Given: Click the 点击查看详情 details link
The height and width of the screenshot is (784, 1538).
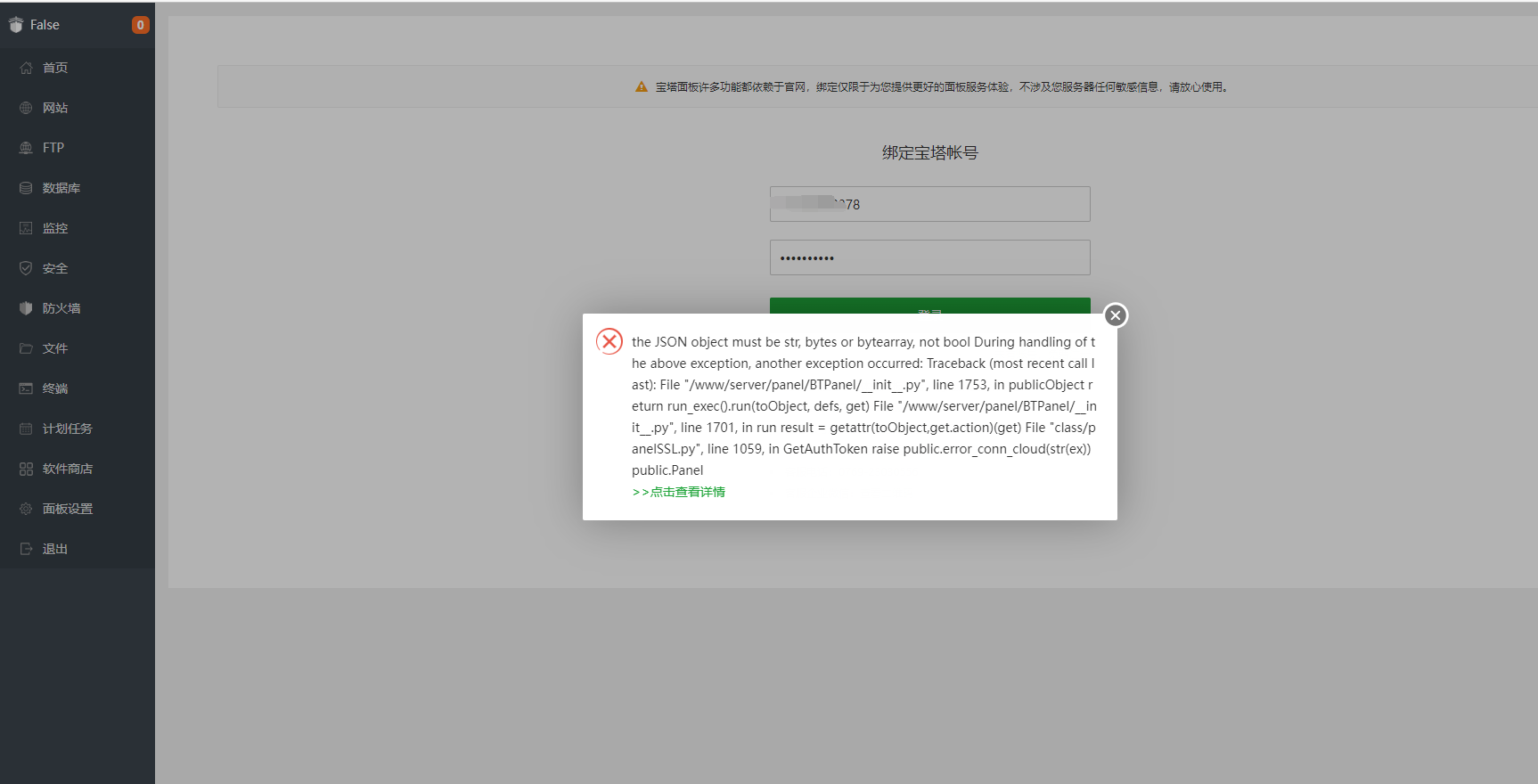Looking at the screenshot, I should pyautogui.click(x=678, y=492).
